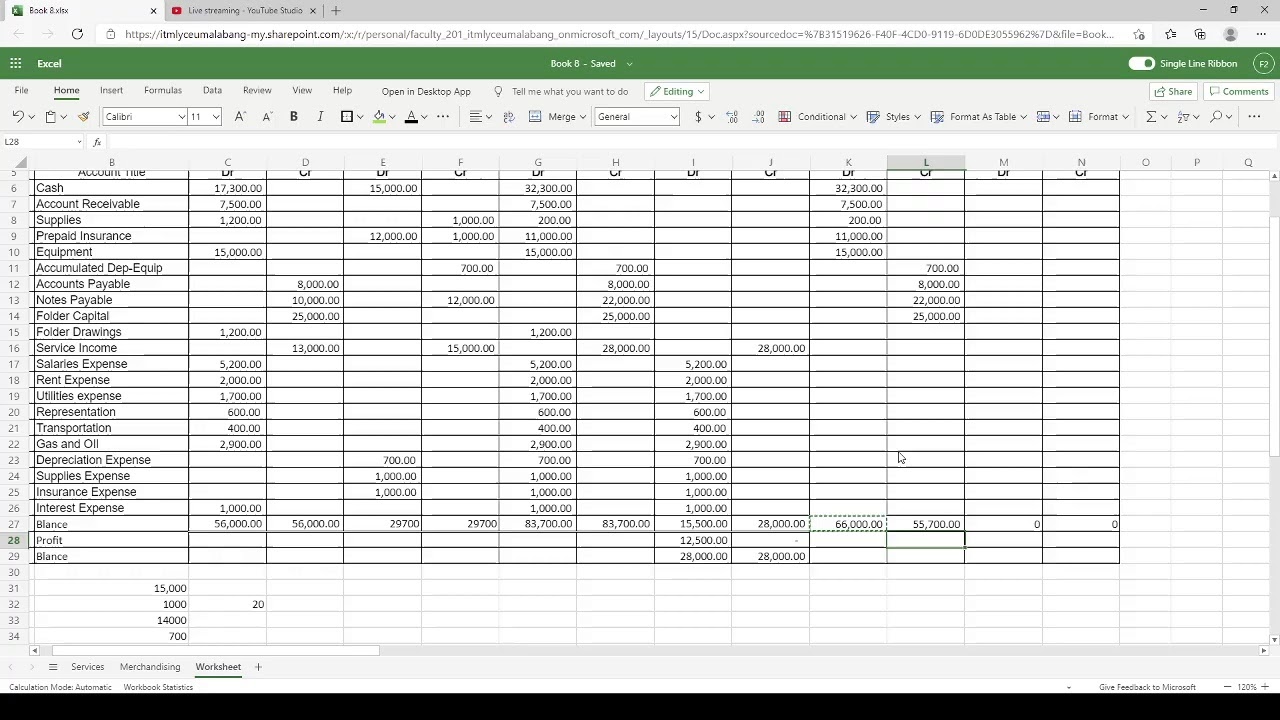The image size is (1280, 720).
Task: Click Give Feedback to Microsoft link
Action: [1147, 687]
